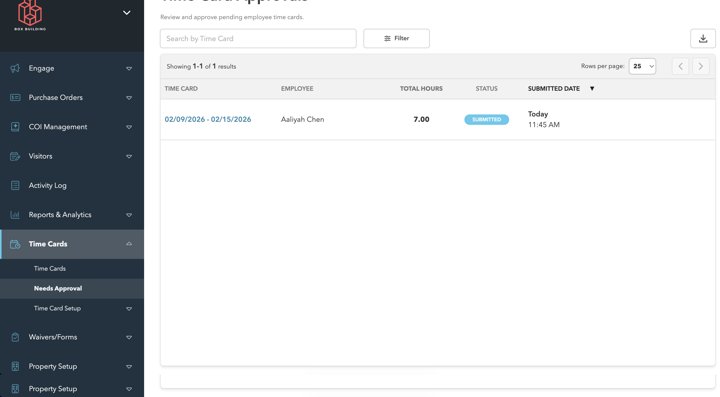
Task: Click the Waivers/Forms clipboard icon
Action: click(15, 337)
